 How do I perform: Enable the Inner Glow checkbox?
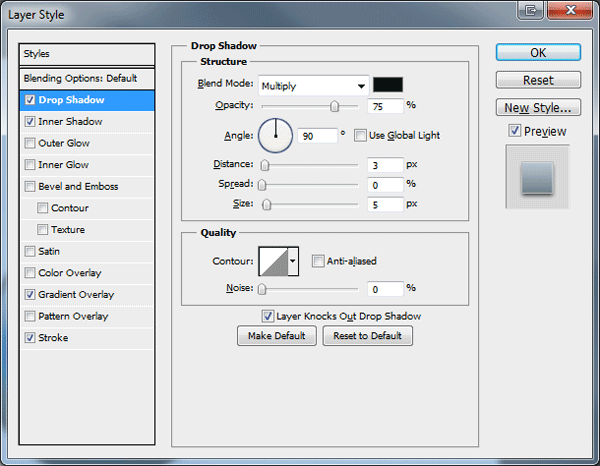coord(30,165)
